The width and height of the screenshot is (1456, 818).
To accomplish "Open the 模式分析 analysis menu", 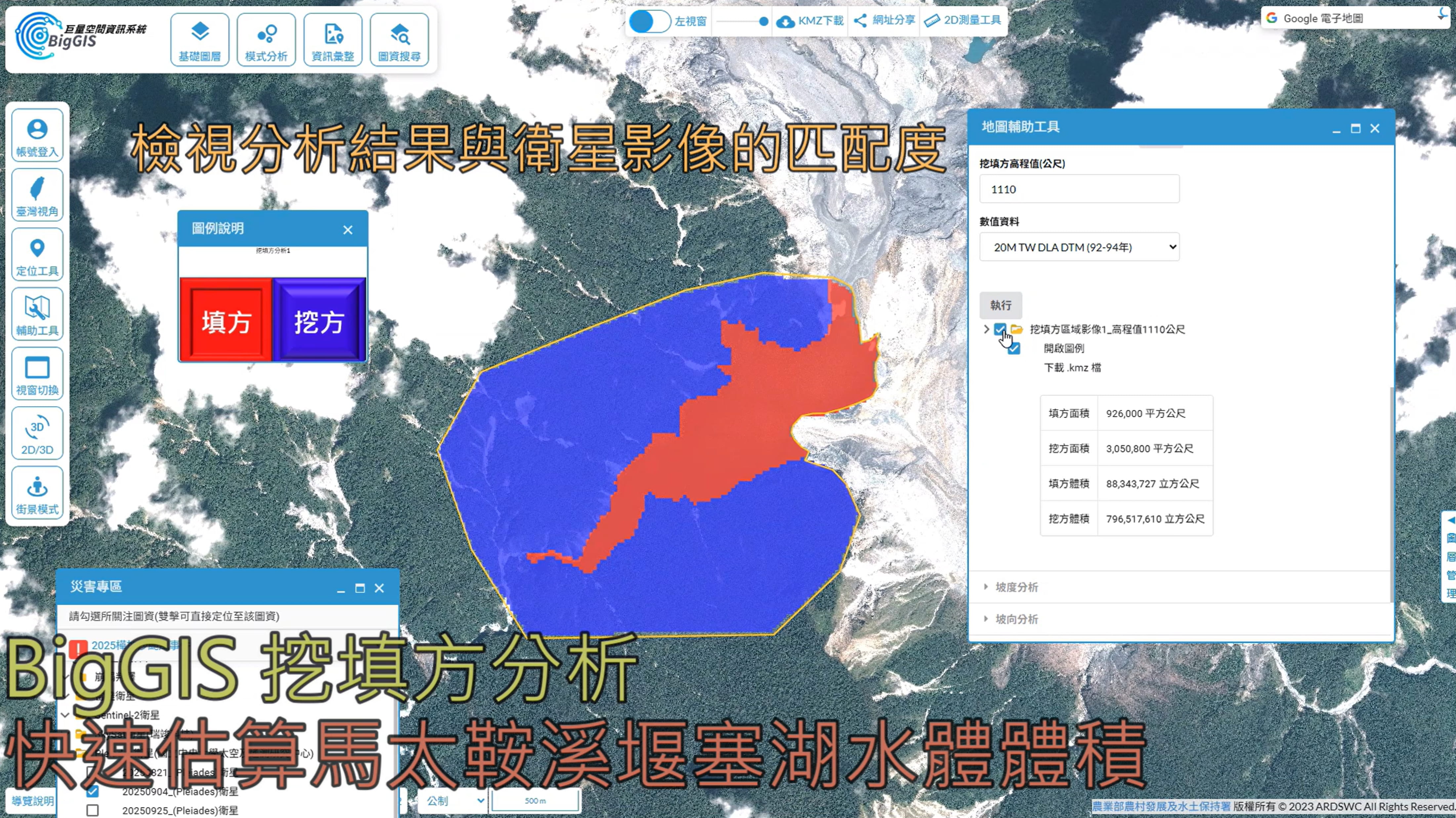I will coord(266,40).
